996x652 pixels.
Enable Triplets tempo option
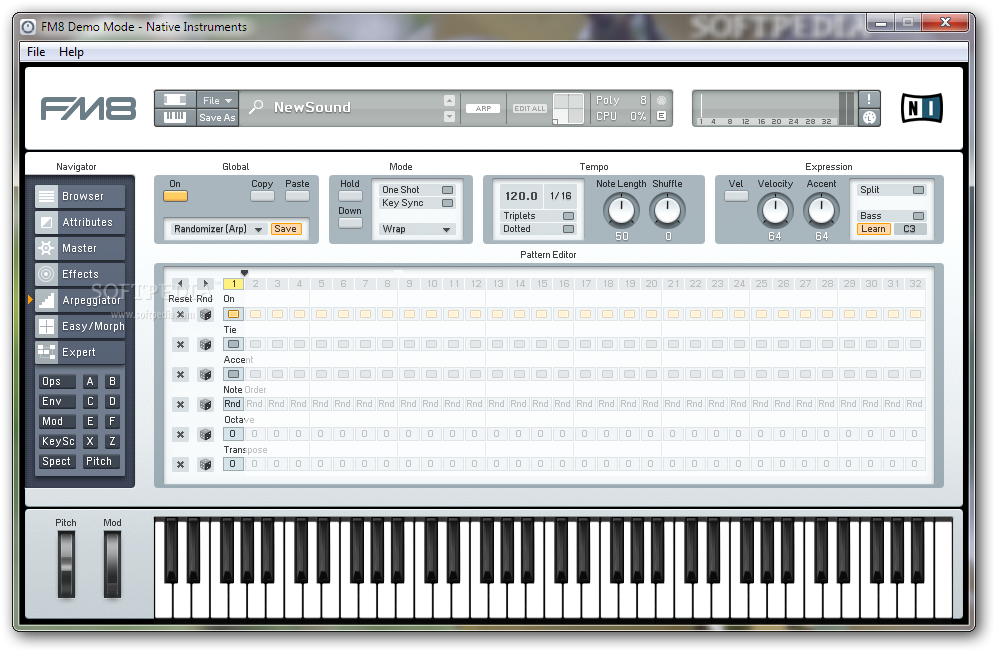[x=569, y=216]
